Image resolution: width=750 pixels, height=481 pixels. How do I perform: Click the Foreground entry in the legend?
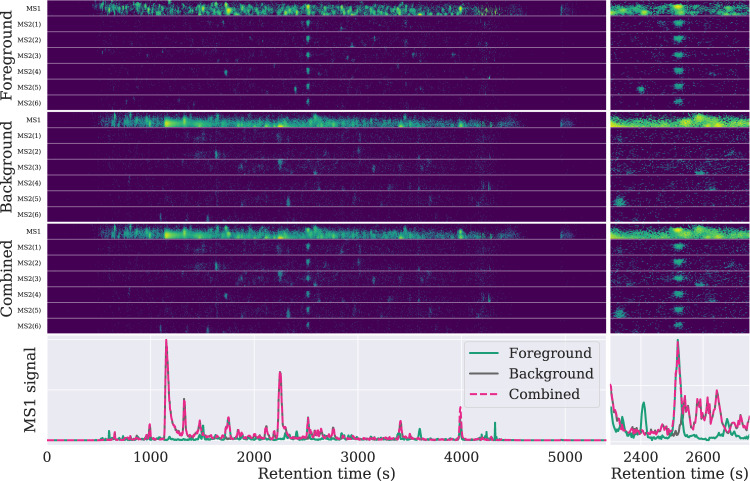(550, 353)
